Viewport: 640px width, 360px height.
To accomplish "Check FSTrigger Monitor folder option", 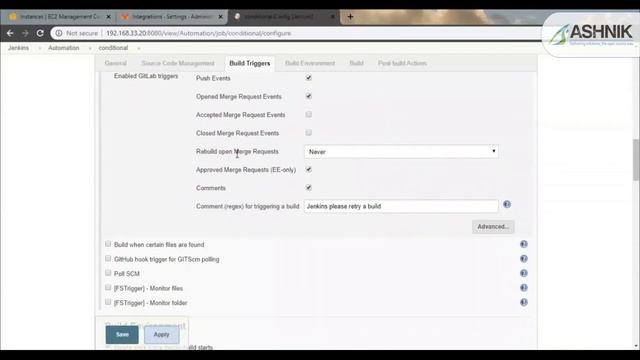I will (x=108, y=302).
